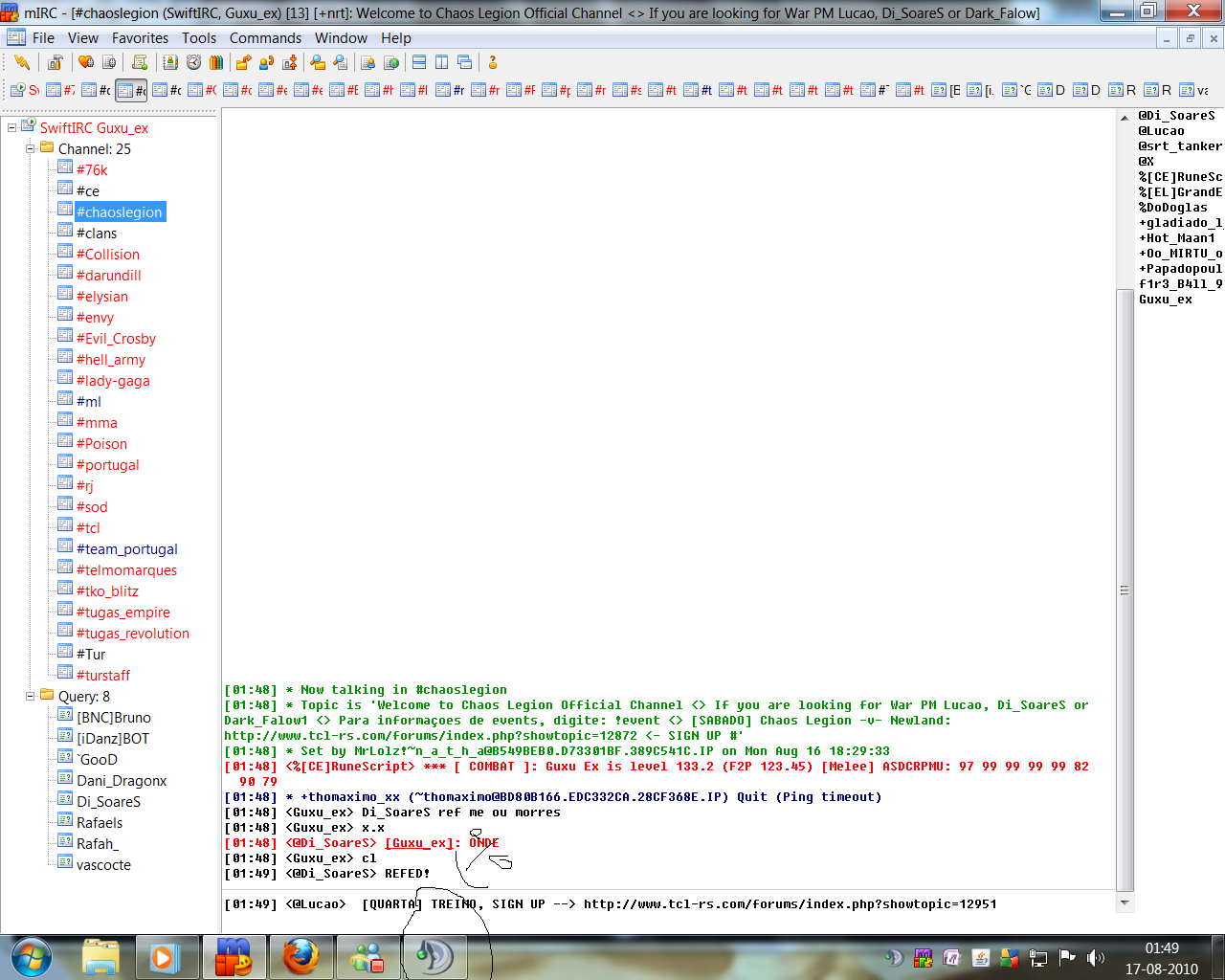
Task: Open the Address Book icon
Action: pyautogui.click(x=170, y=63)
